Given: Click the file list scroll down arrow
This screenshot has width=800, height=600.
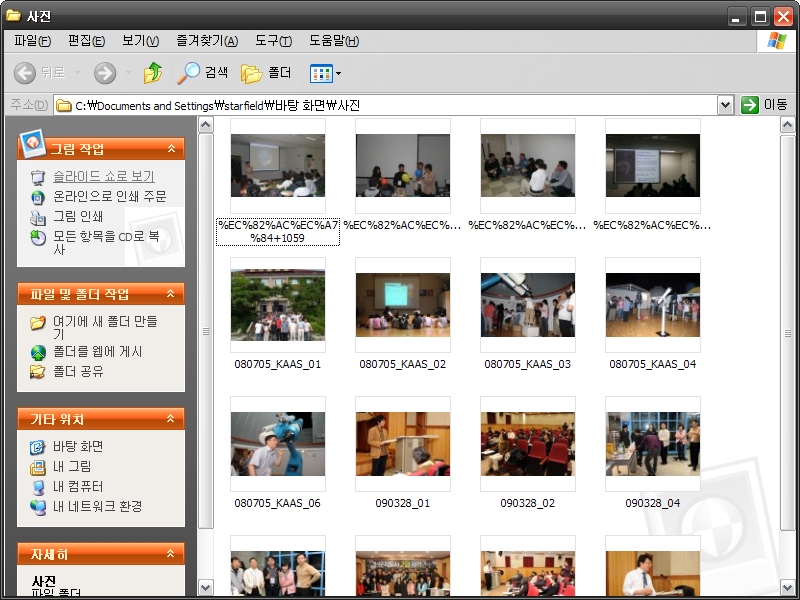Looking at the screenshot, I should coord(787,587).
